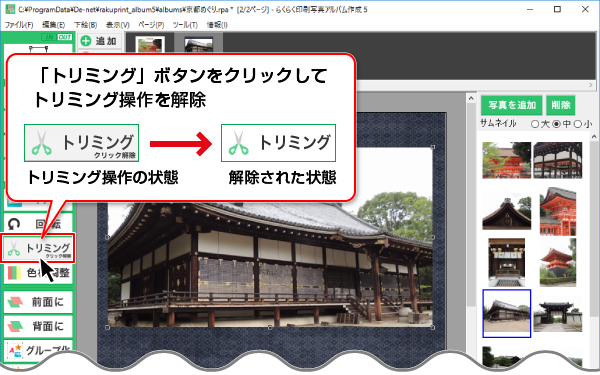Viewport: 600px width, 375px height.
Task: Click the page strip scroll right arrow
Action: 591,85
